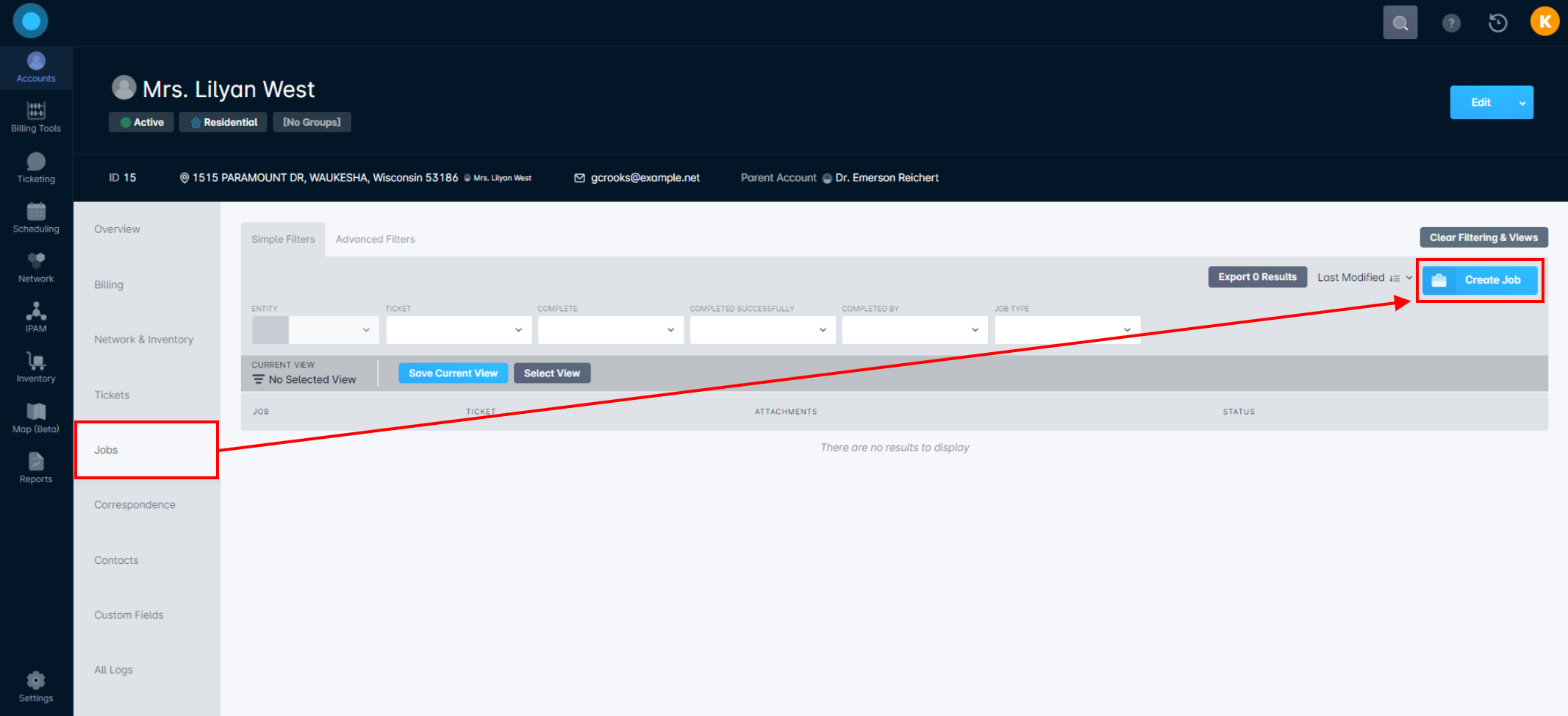Open the Settings gear icon
This screenshot has height=716, width=1568.
(35, 686)
